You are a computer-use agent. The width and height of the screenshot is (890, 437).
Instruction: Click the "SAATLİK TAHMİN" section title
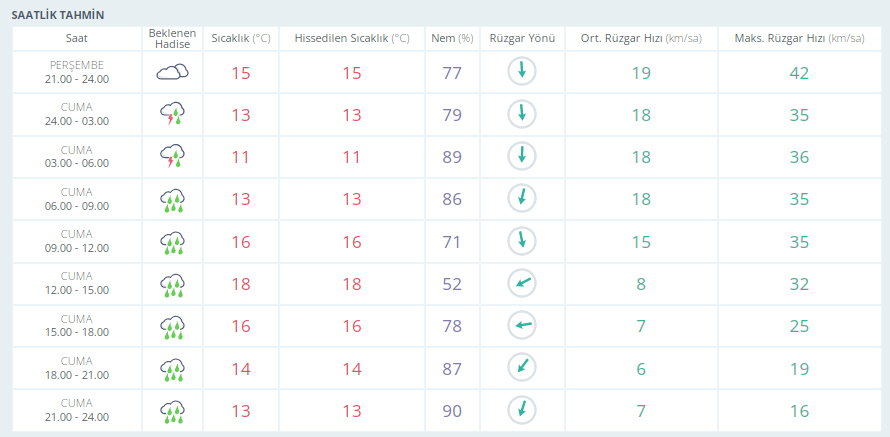tap(57, 15)
